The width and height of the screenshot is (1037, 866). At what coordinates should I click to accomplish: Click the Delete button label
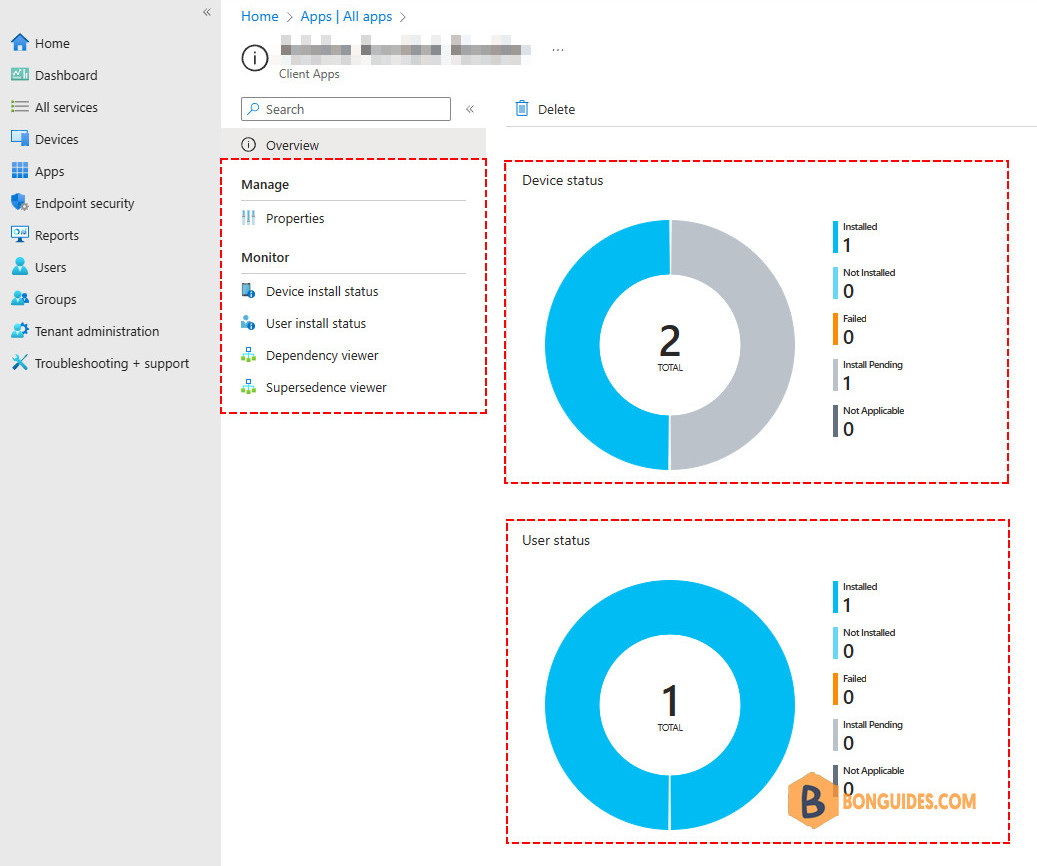pos(556,109)
